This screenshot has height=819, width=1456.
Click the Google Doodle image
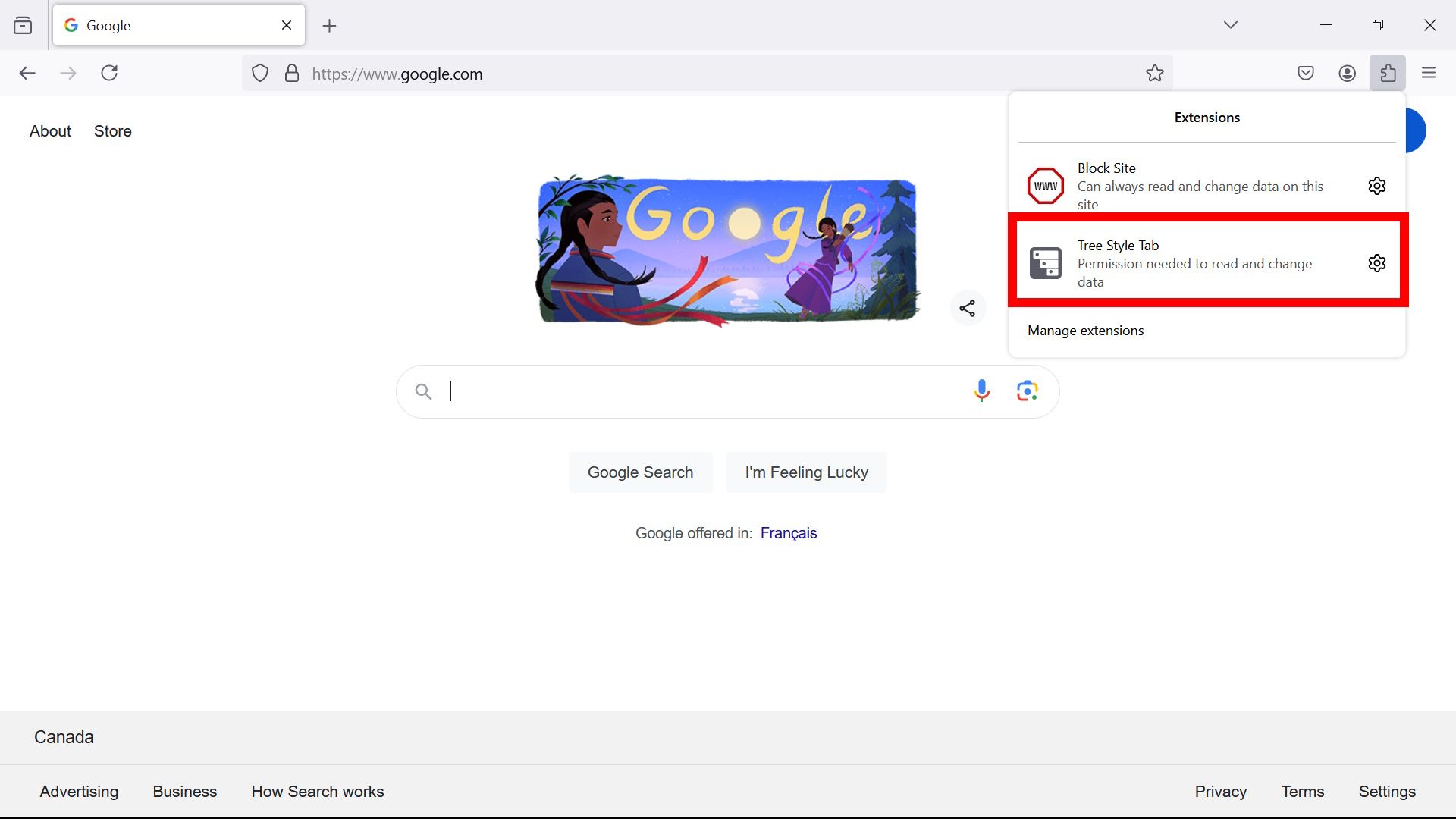727,250
